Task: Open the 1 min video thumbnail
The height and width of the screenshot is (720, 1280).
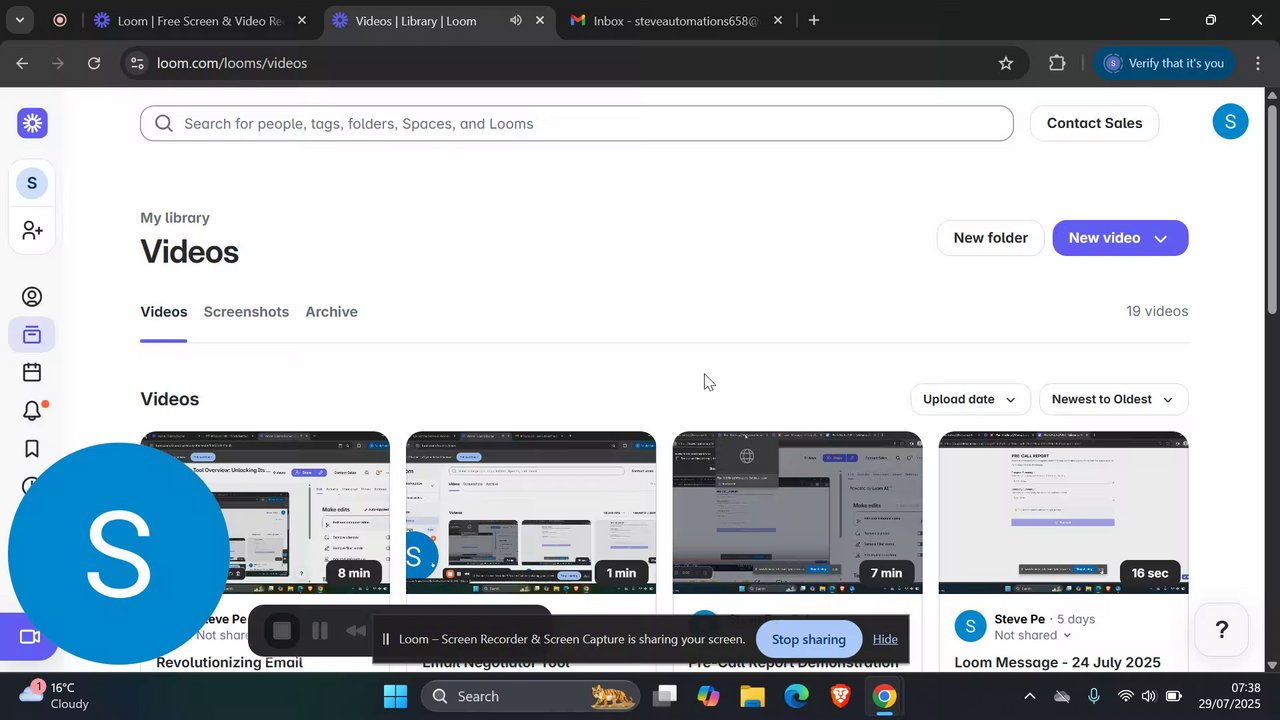Action: click(531, 512)
